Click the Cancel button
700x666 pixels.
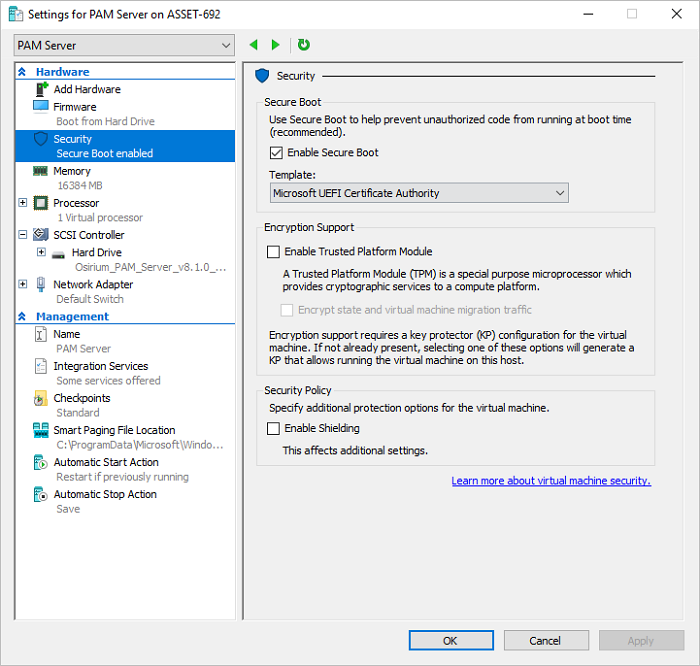click(546, 641)
